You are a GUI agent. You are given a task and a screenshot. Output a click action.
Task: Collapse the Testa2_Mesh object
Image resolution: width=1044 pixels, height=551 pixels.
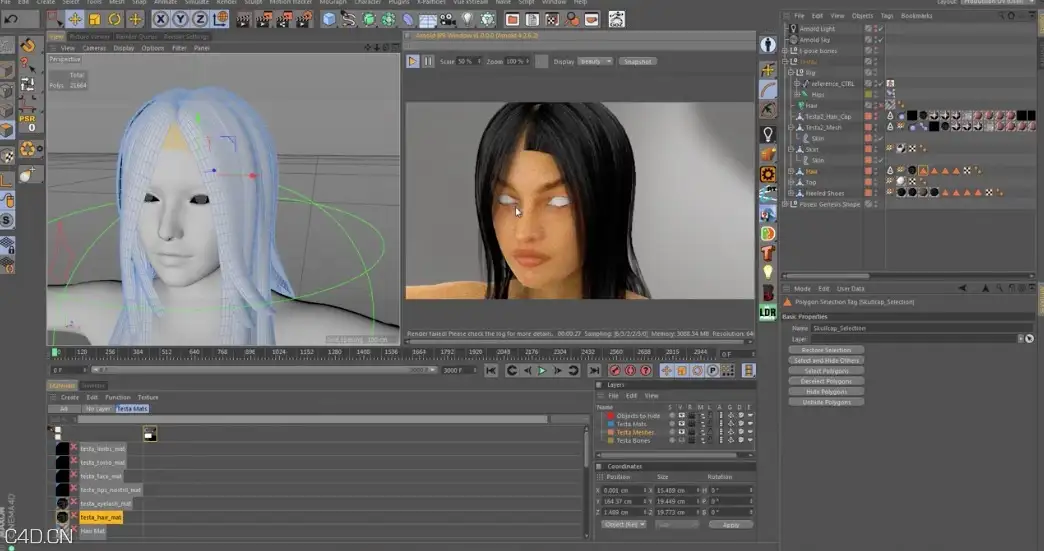coord(791,127)
